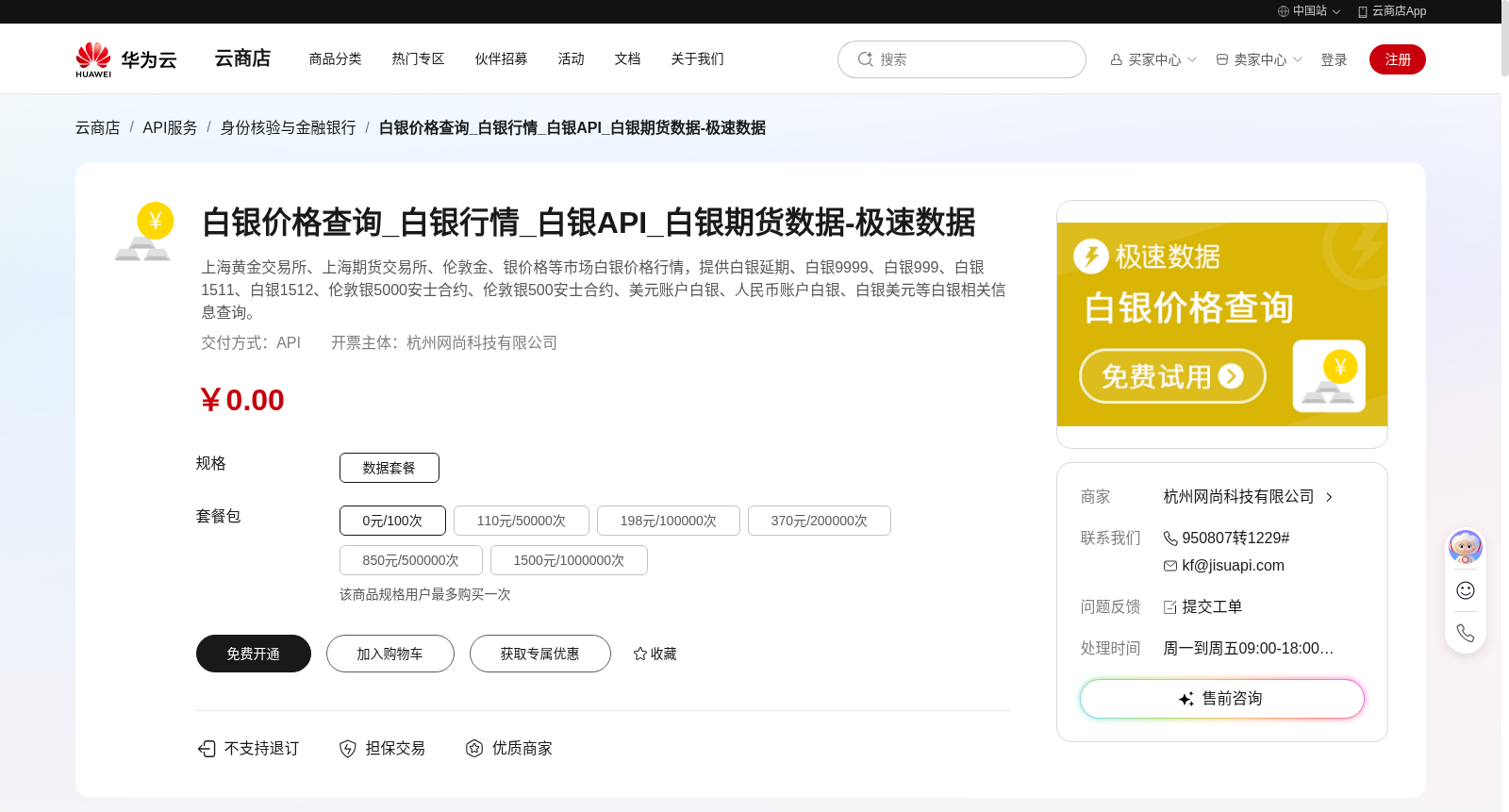
Task: Click the 售前咨询 button
Action: click(x=1222, y=699)
